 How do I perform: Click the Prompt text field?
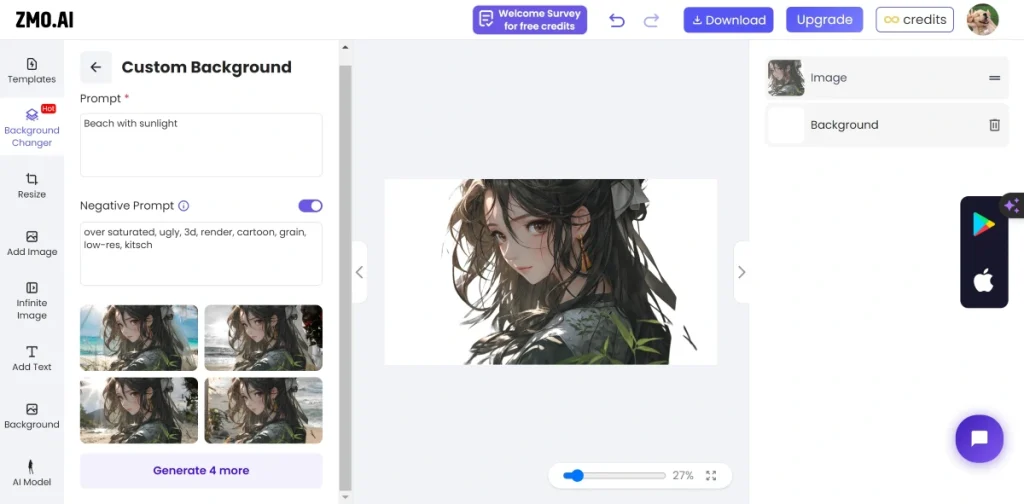pos(201,145)
